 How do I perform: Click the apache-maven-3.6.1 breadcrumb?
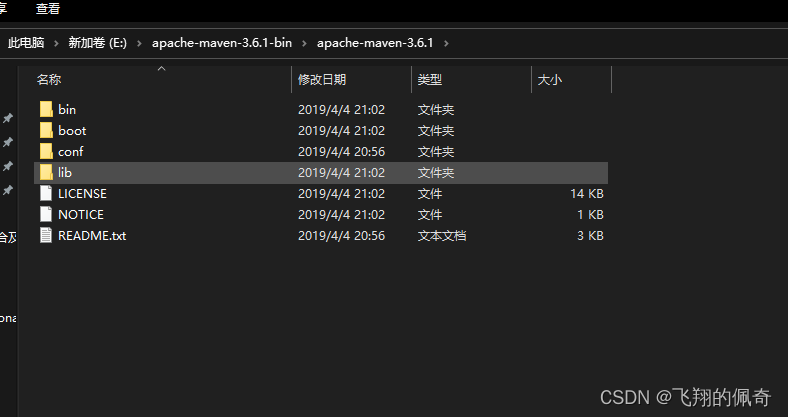pos(375,43)
